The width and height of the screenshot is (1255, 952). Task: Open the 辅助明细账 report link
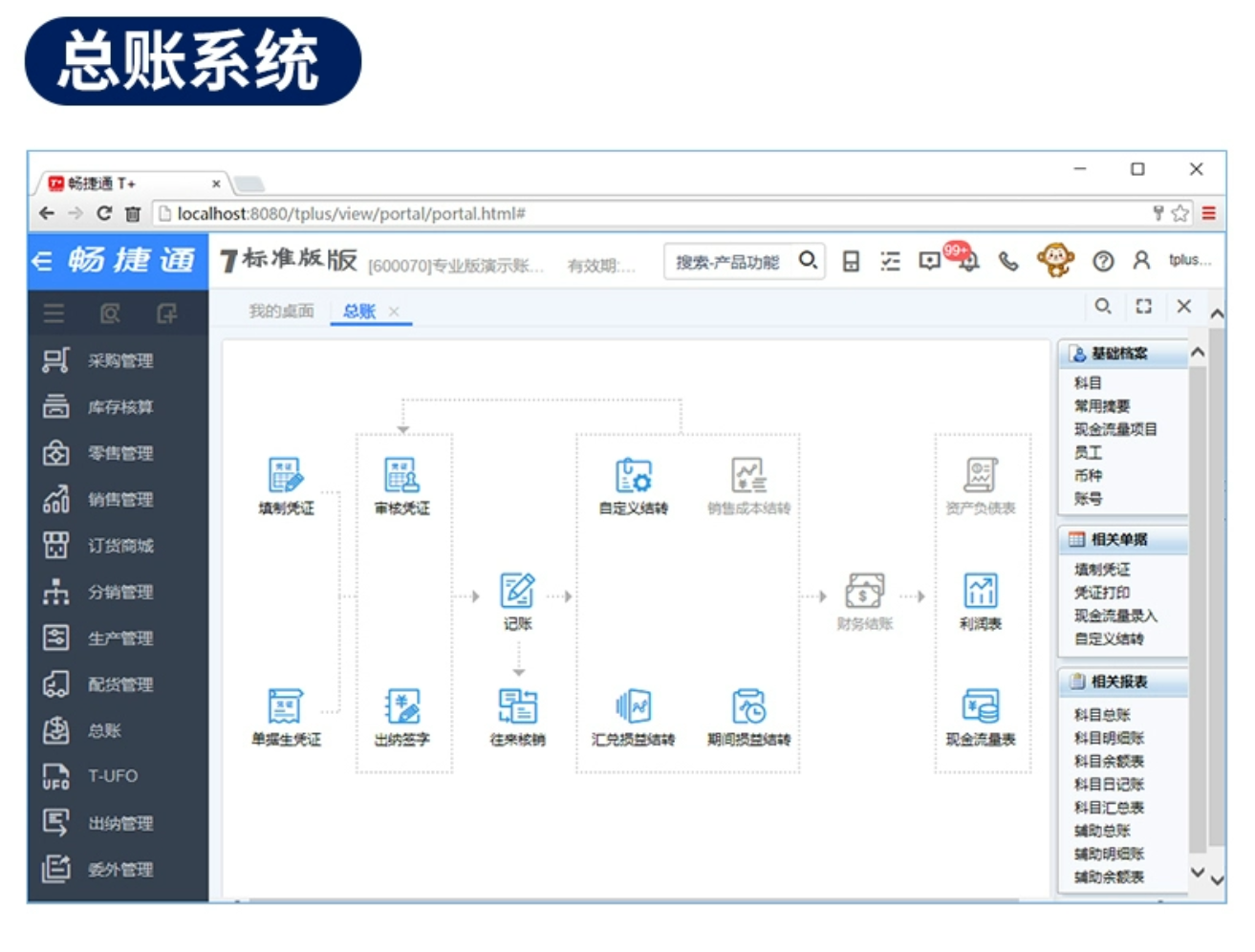(x=1109, y=854)
